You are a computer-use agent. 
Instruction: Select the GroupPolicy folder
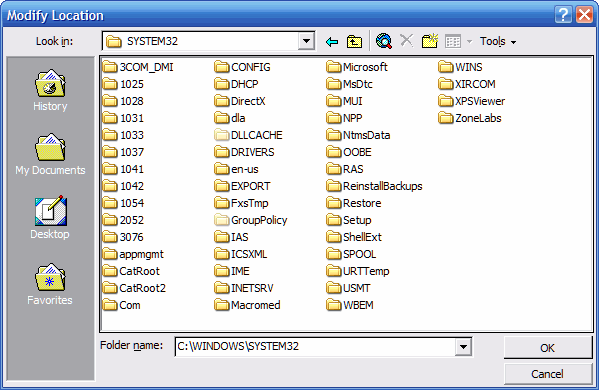[251, 220]
